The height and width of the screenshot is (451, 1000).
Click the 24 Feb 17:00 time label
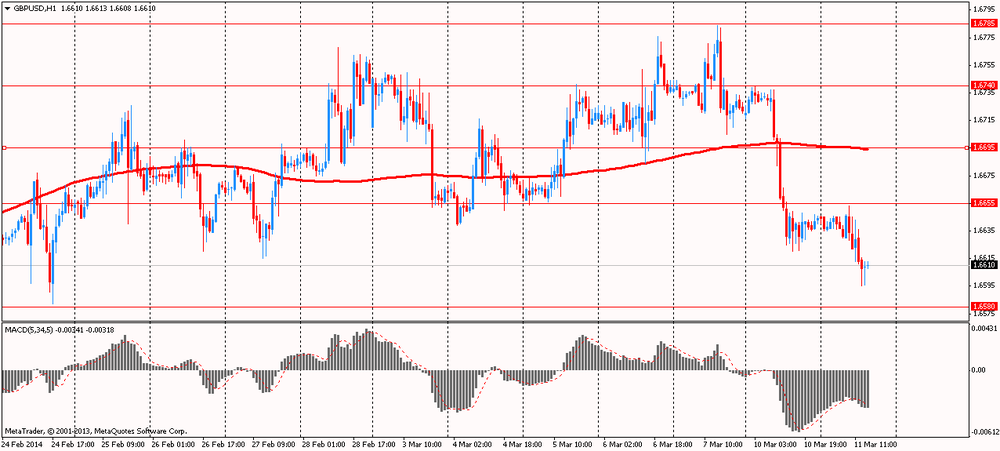pyautogui.click(x=75, y=443)
